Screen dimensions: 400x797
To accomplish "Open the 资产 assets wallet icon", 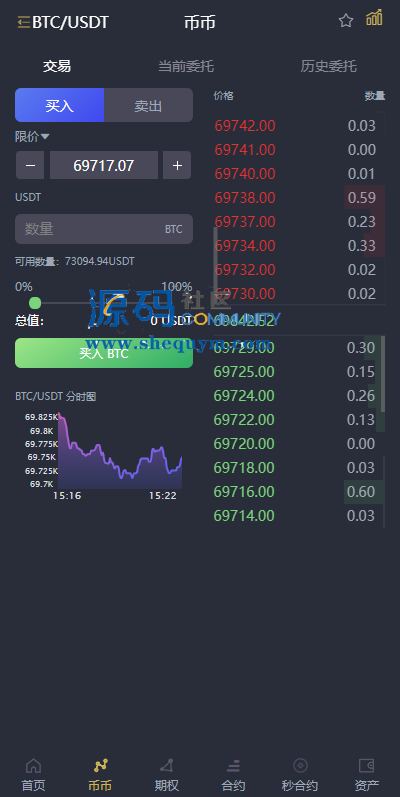I will click(x=366, y=765).
